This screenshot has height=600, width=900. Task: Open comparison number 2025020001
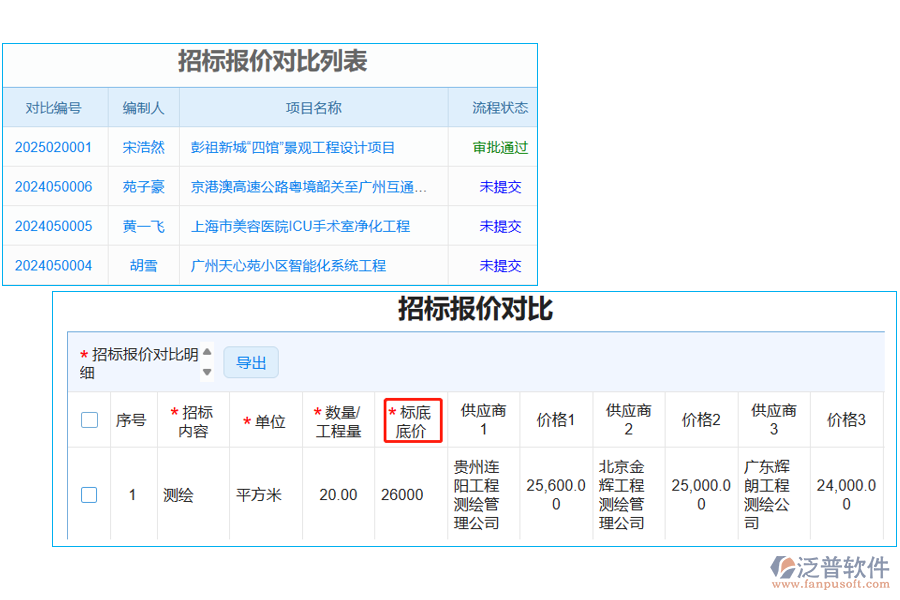pos(55,147)
